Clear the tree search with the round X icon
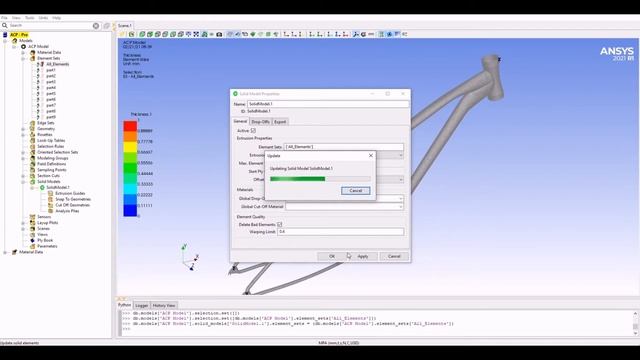Screen dimensions: 640x360 click(x=96, y=26)
